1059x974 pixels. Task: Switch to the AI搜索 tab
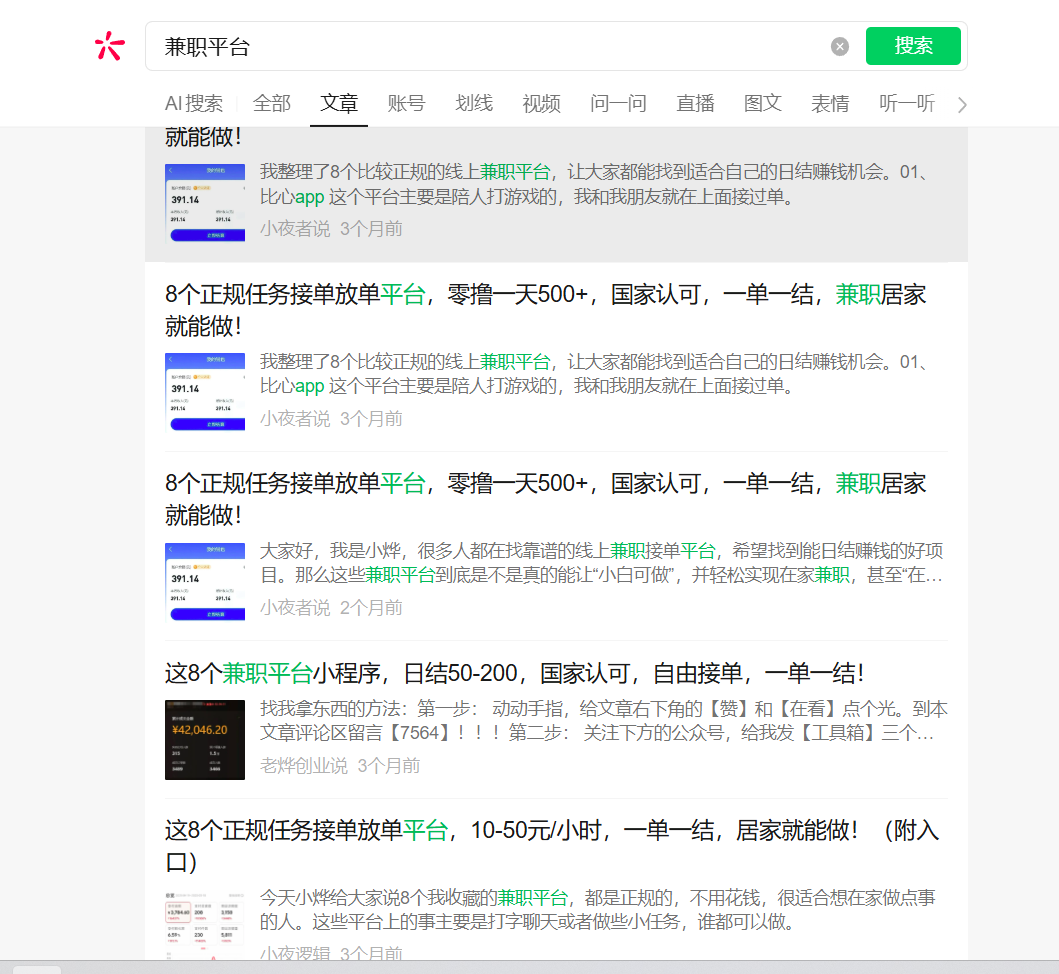tap(194, 103)
